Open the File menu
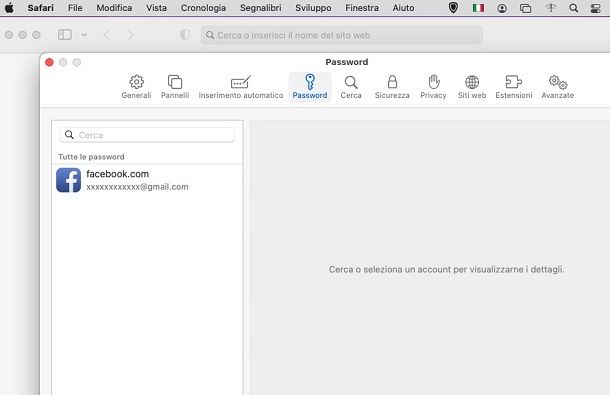This screenshot has width=610, height=395. (x=75, y=8)
